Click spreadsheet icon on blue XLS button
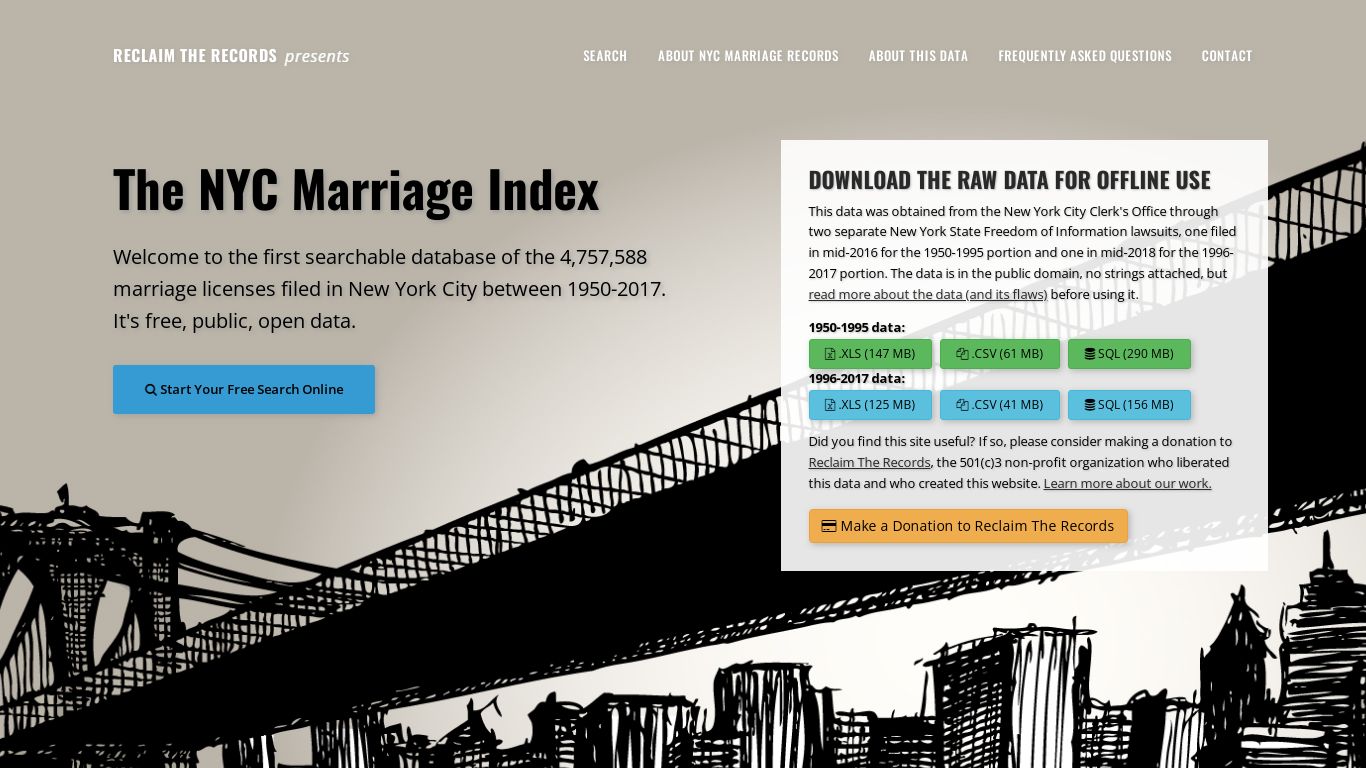This screenshot has height=768, width=1366. click(x=830, y=405)
